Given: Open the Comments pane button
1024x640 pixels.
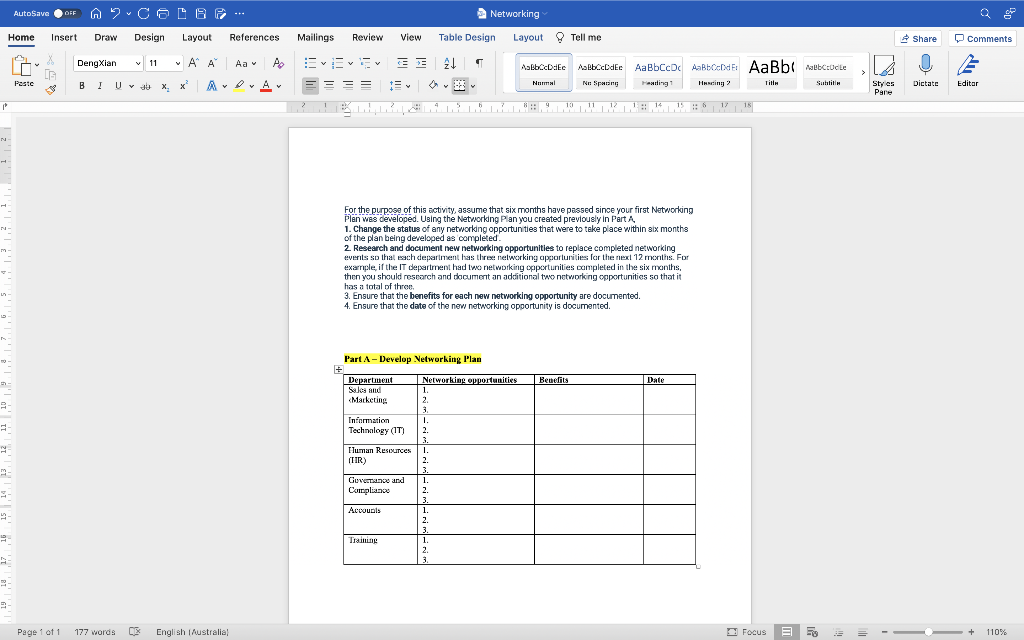Looking at the screenshot, I should click(x=983, y=39).
